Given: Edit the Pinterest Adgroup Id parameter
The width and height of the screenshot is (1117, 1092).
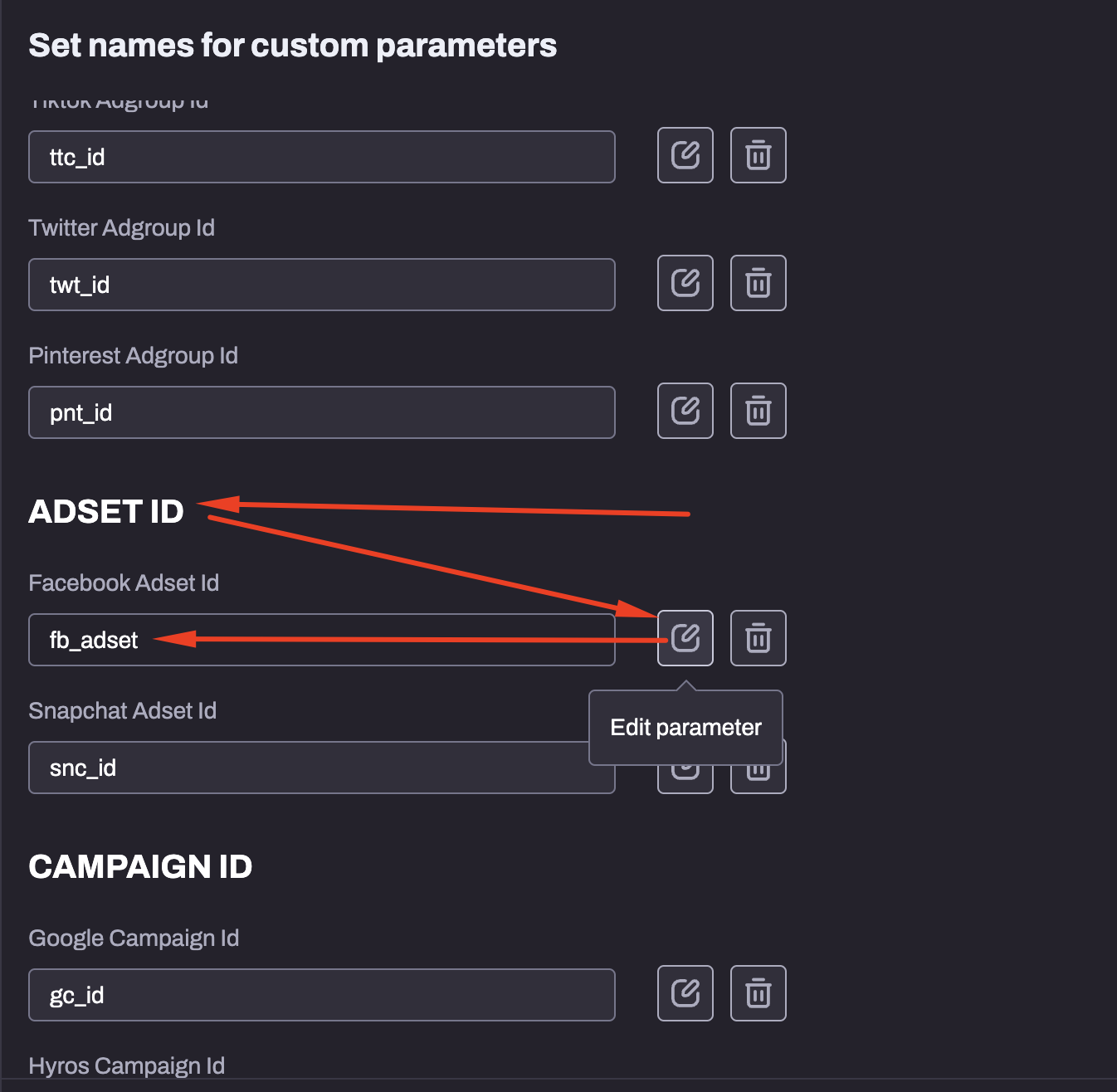Looking at the screenshot, I should point(685,411).
